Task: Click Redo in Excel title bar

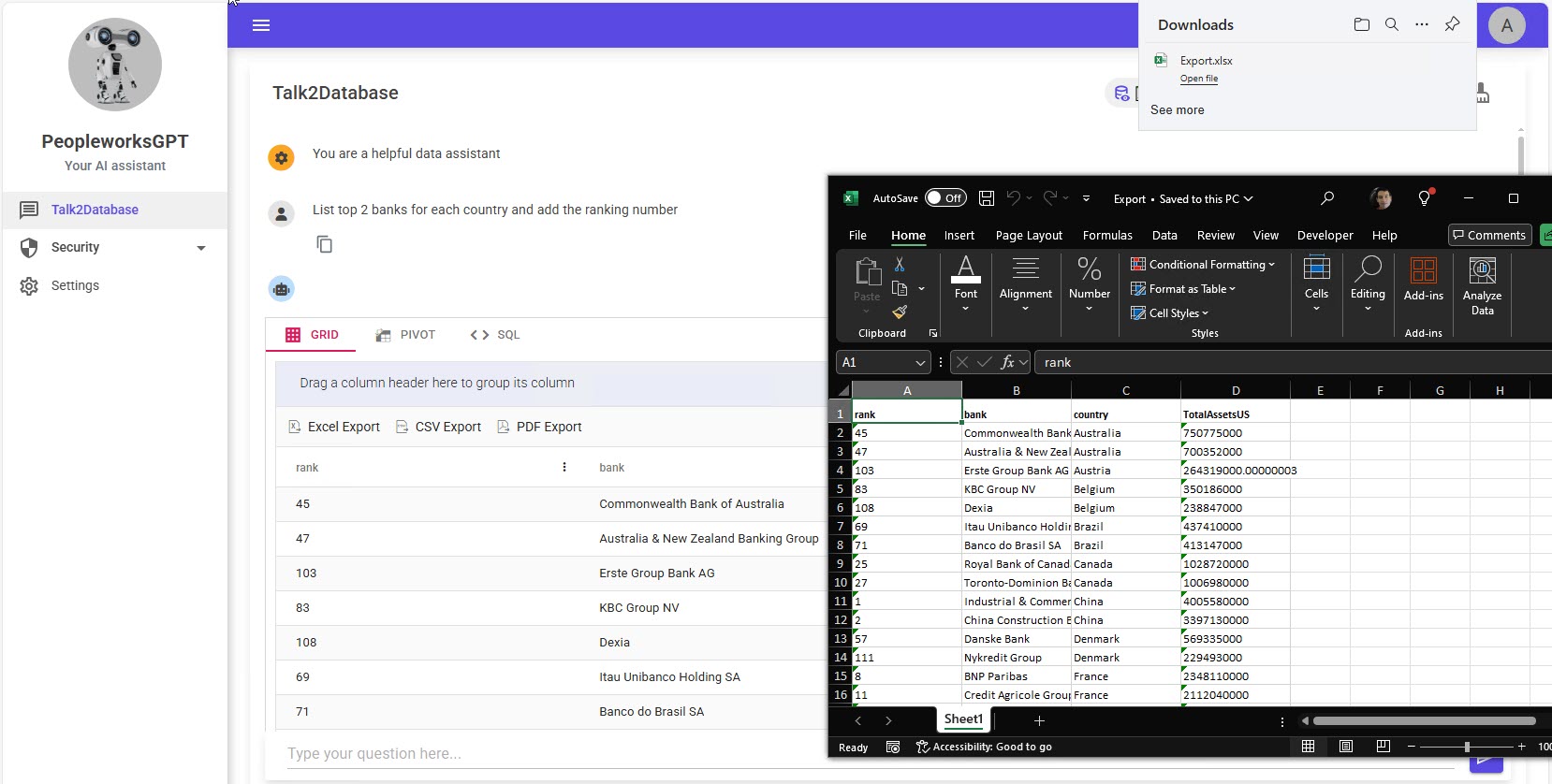Action: pos(1050,197)
